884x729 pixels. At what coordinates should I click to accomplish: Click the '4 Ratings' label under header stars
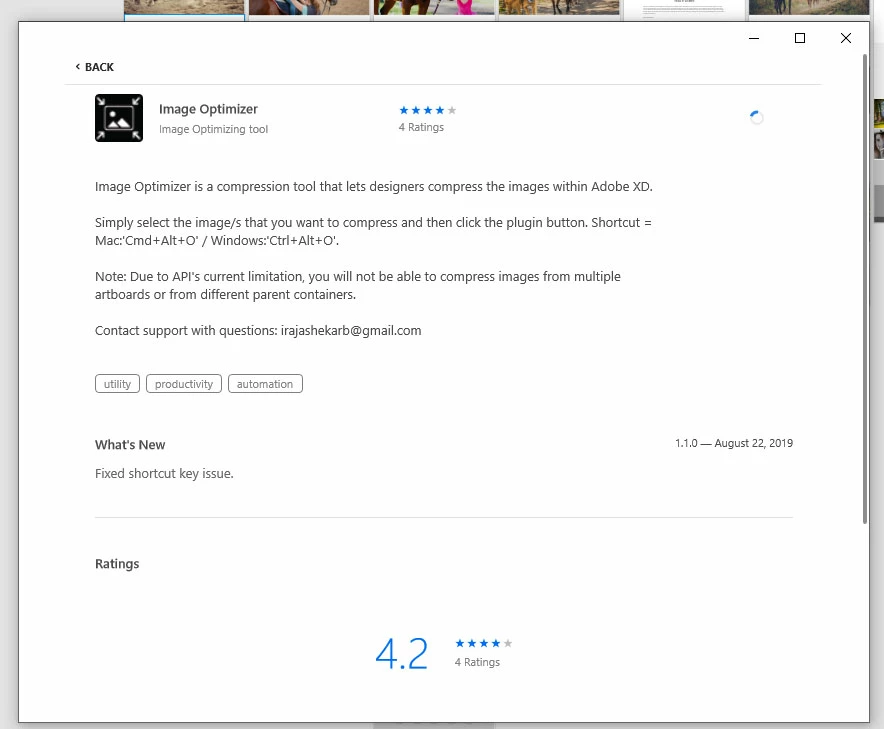[421, 127]
